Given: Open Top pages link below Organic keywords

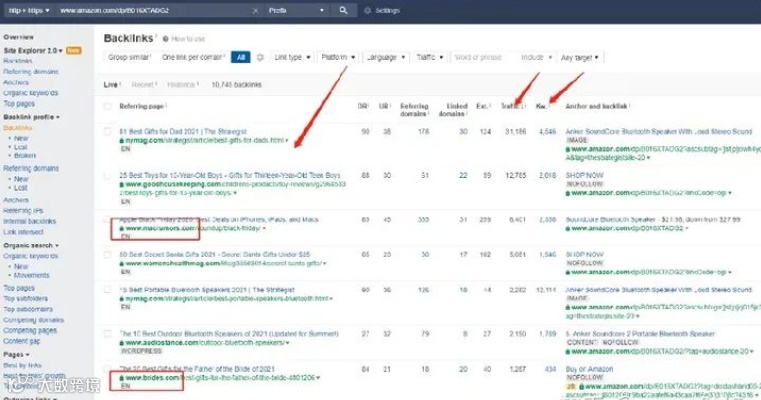Looking at the screenshot, I should pos(19,103).
